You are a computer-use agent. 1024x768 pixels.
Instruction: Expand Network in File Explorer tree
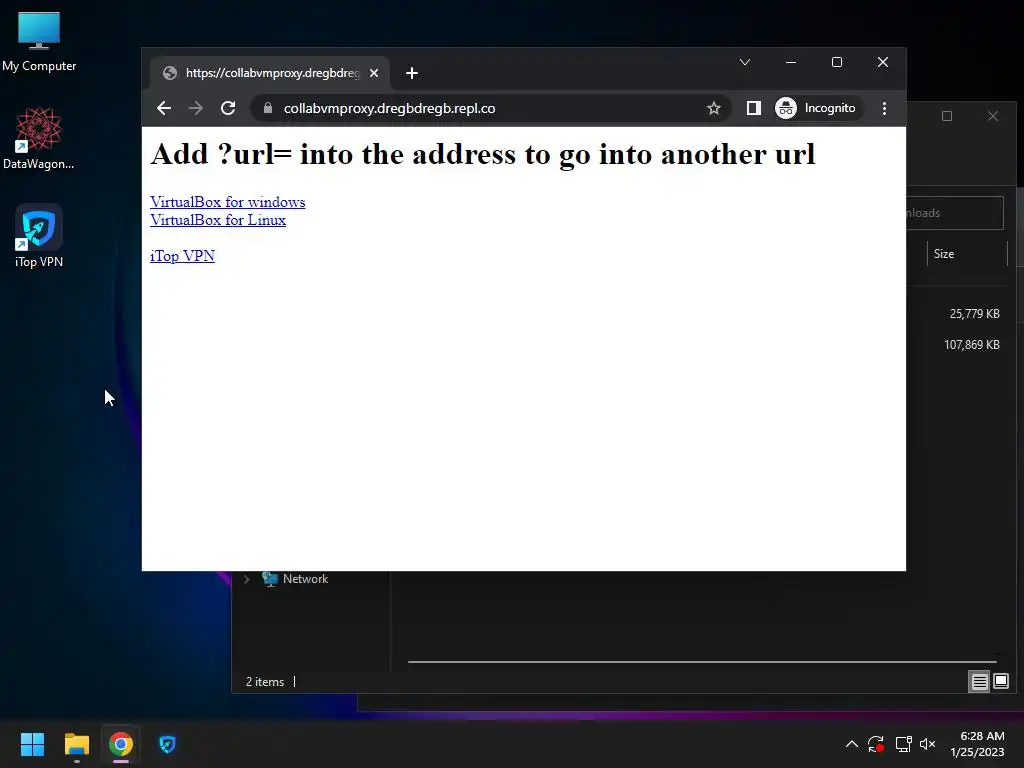246,579
